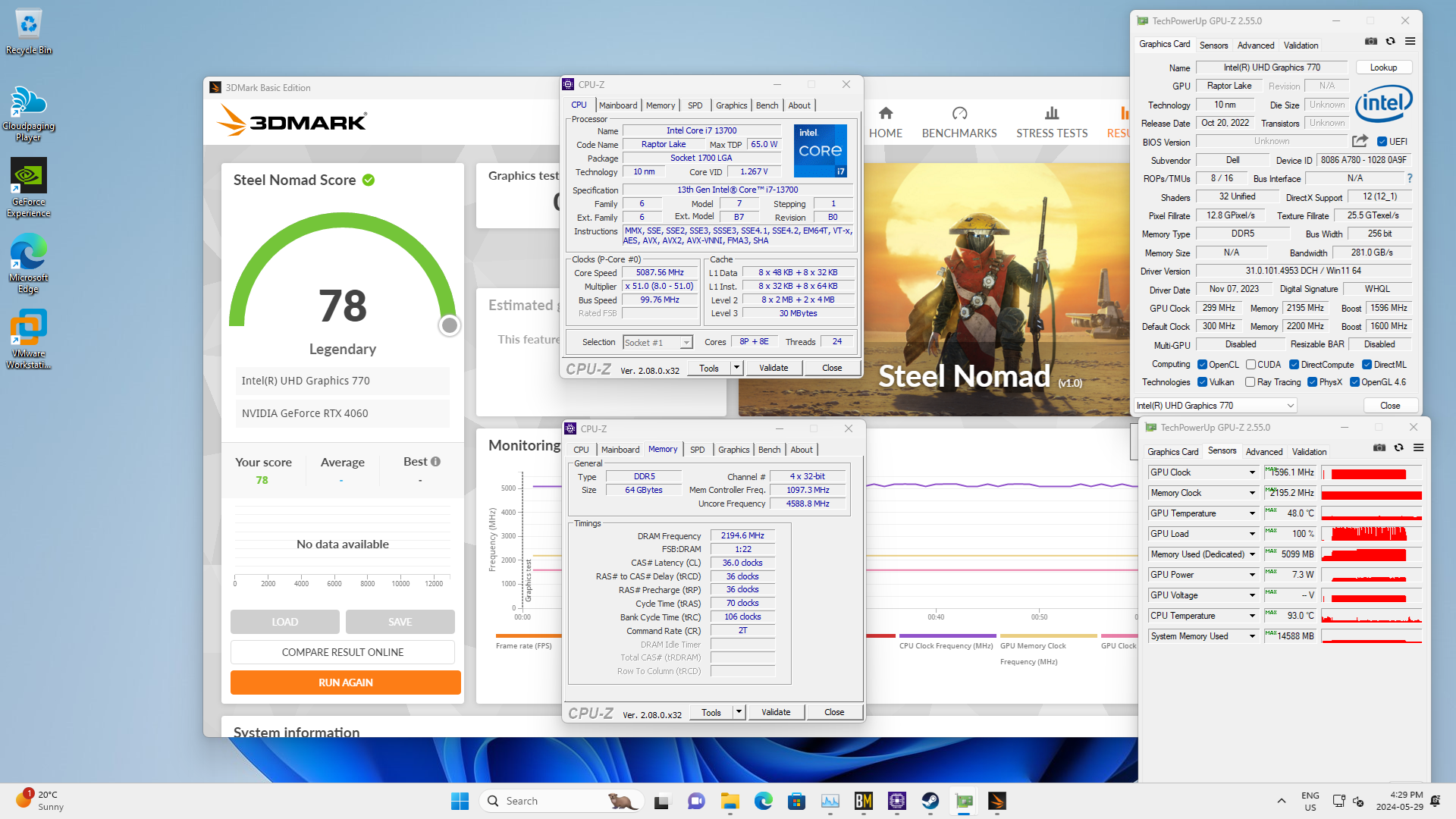1456x819 pixels.
Task: Expand the System Memory Used sensor dropdown
Action: click(1252, 636)
